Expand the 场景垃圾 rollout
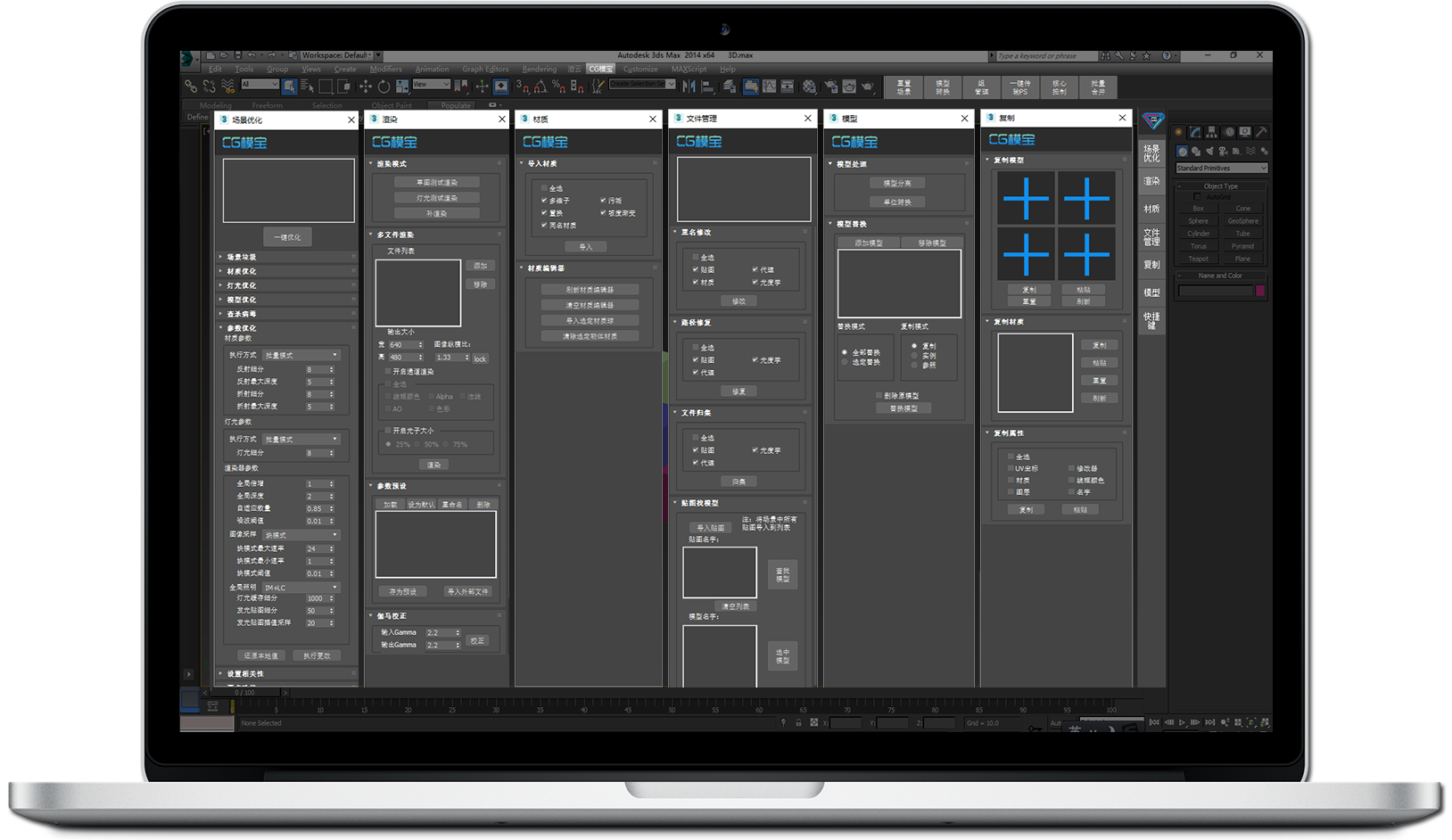This screenshot has height=840, width=1452. (x=287, y=257)
